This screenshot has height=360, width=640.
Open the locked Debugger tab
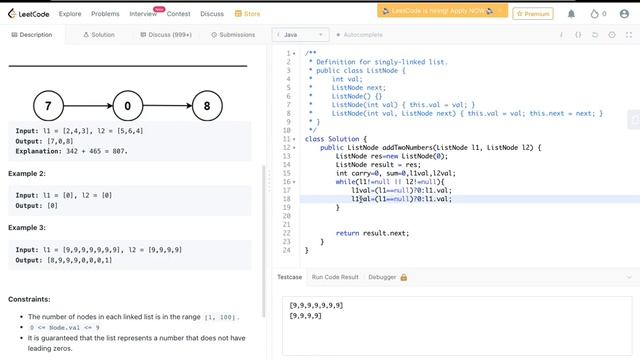point(387,277)
